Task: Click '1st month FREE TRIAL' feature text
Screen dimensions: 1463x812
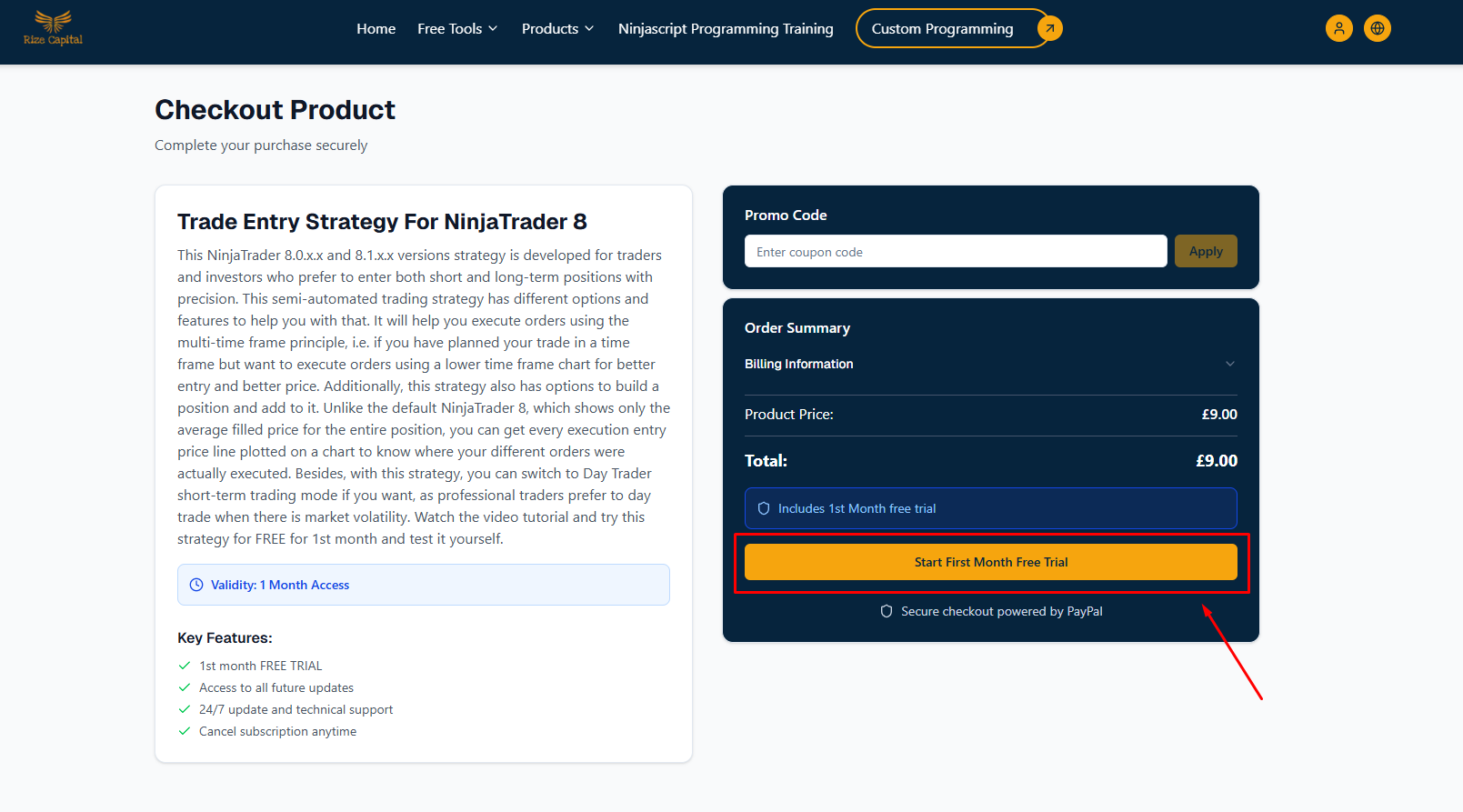Action: [x=261, y=666]
